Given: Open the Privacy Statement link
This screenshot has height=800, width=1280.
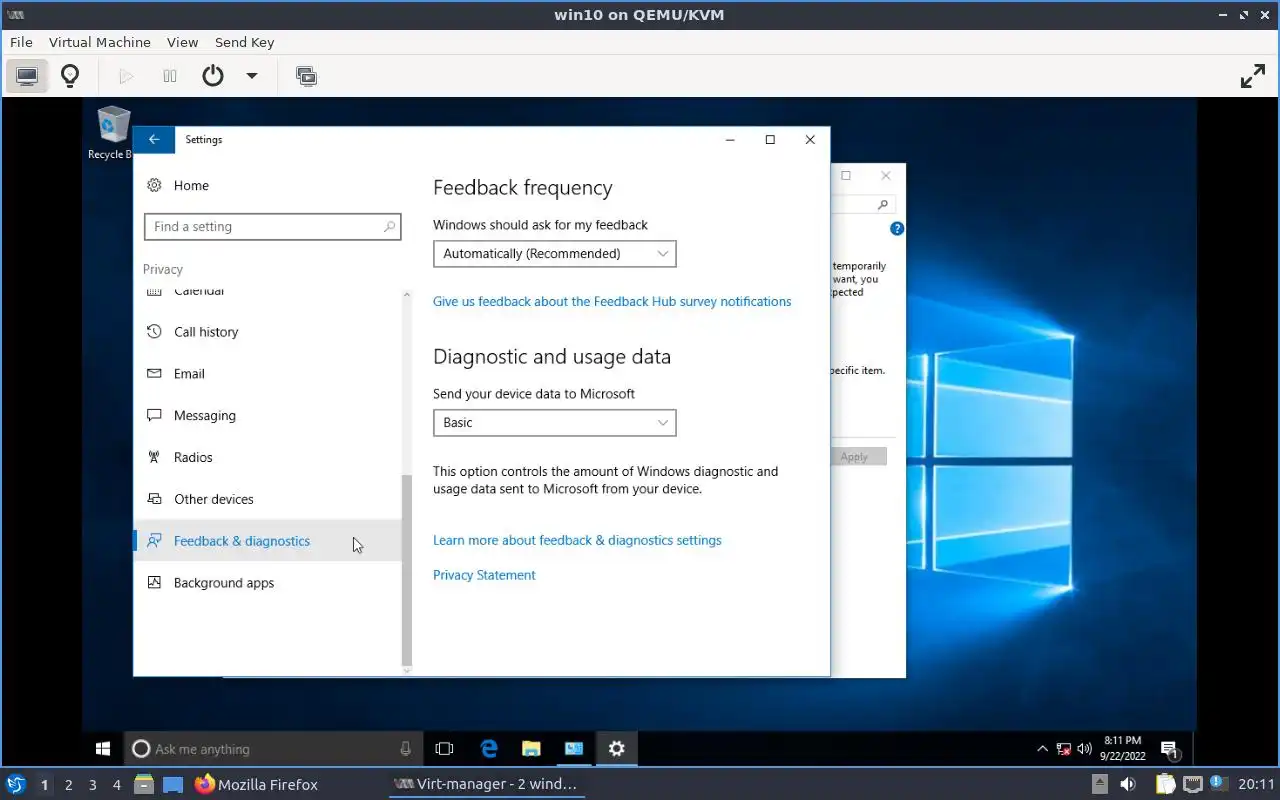Looking at the screenshot, I should (x=484, y=575).
